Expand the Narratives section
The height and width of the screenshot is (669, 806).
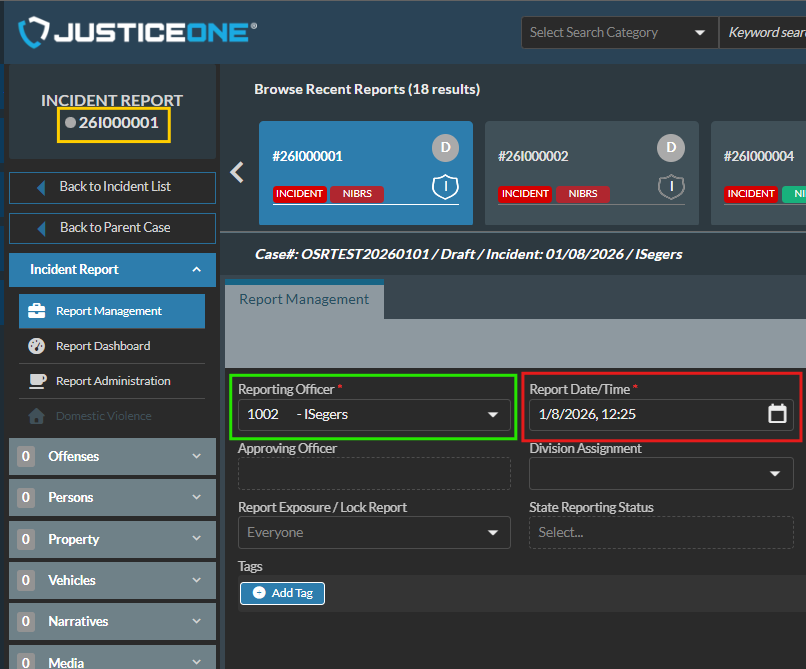112,622
